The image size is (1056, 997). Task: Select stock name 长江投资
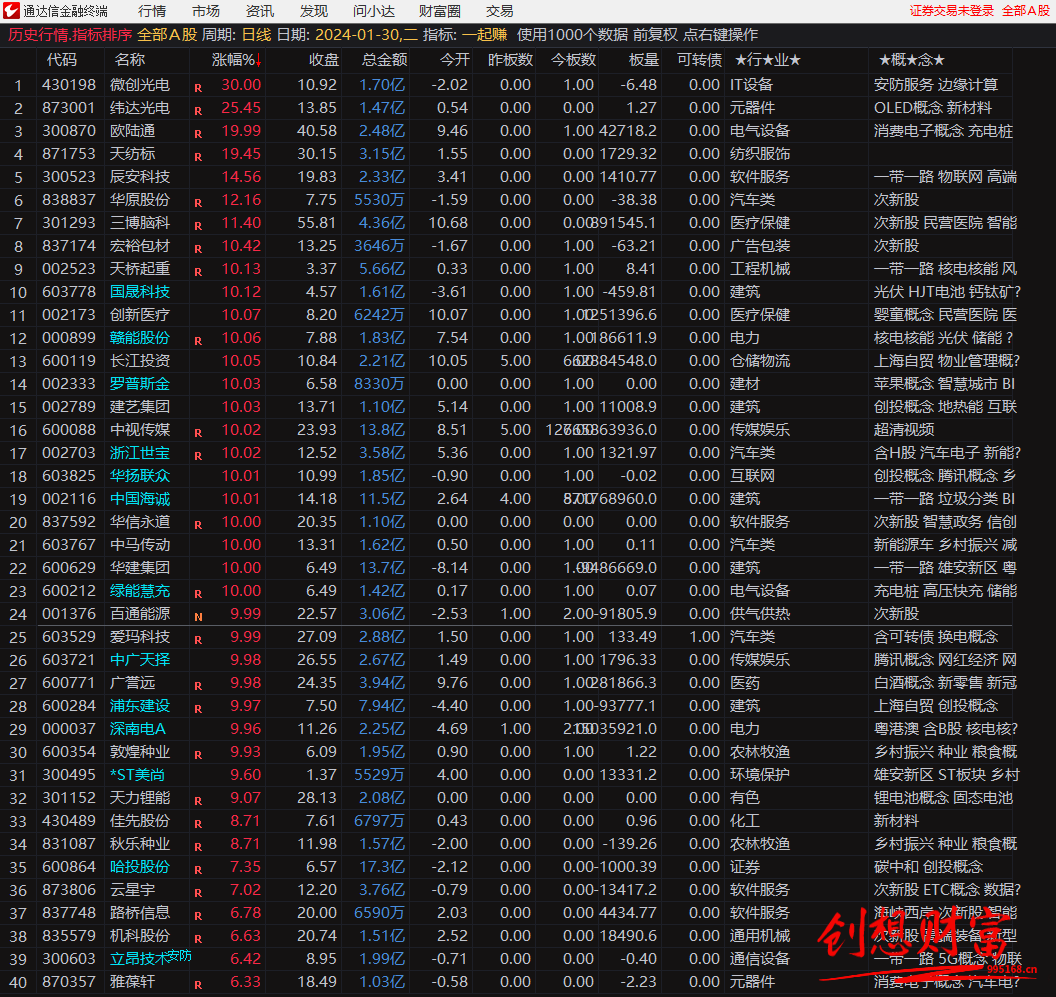pyautogui.click(x=140, y=360)
